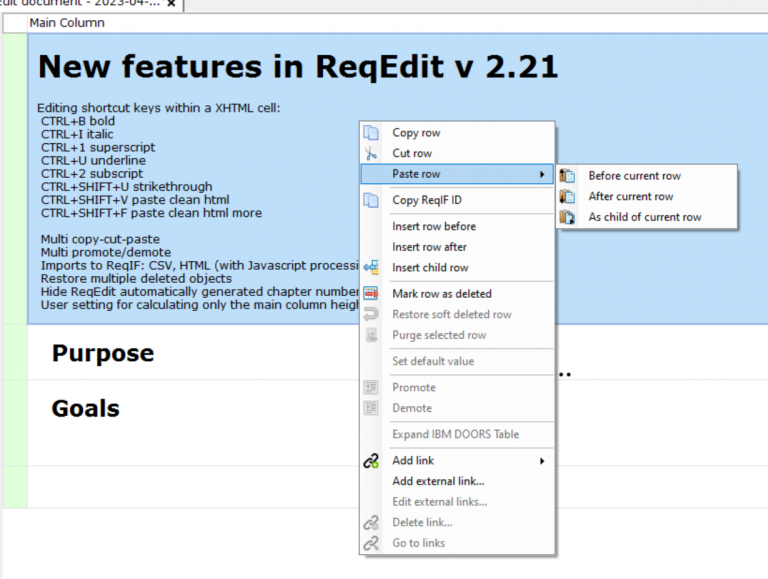
Task: Select Mark row as deleted
Action: 457,293
